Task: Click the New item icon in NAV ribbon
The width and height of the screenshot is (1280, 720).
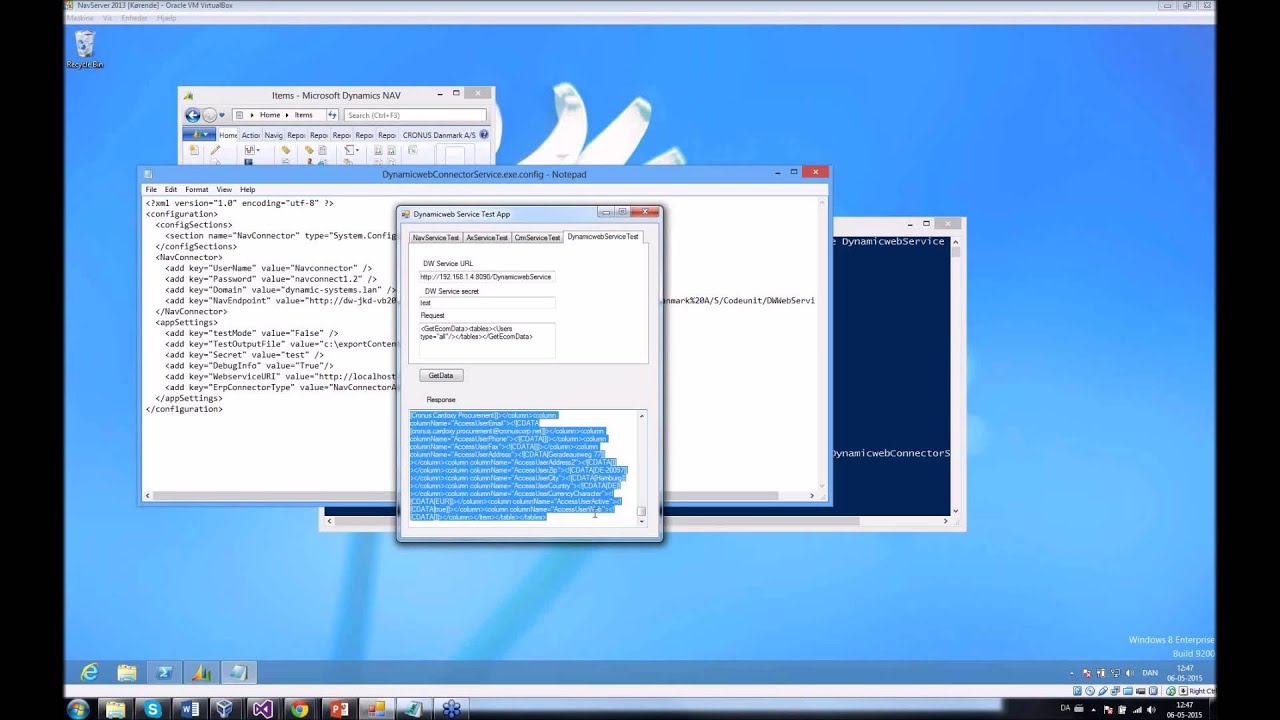Action: tap(194, 151)
